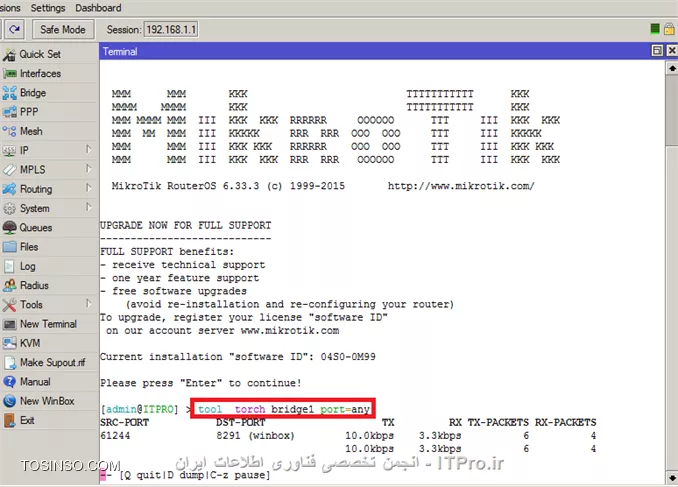Click the Queues icon in sidebar
678x487 pixels.
pos(10,227)
